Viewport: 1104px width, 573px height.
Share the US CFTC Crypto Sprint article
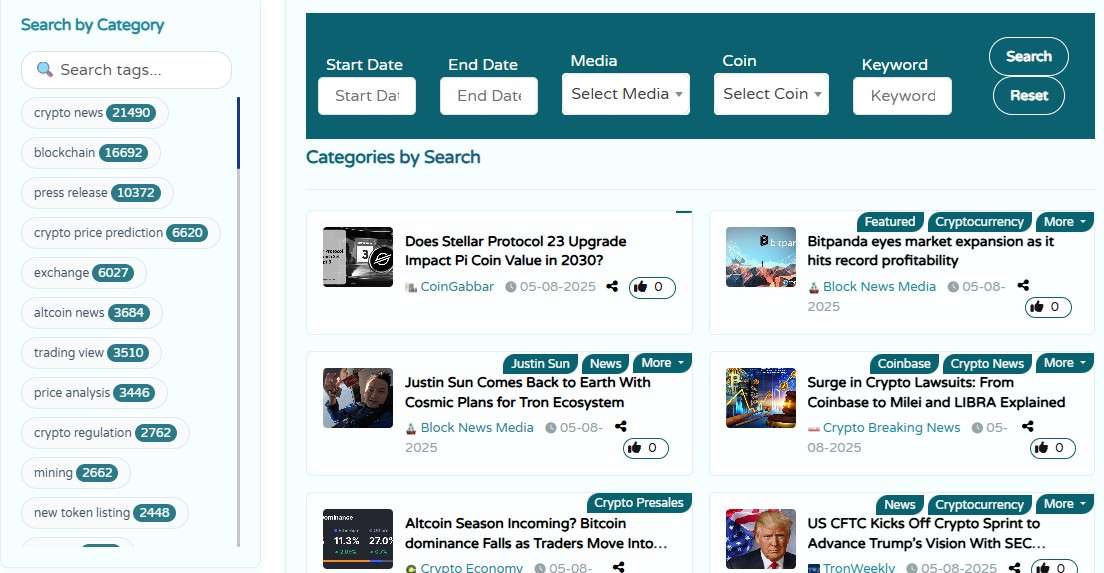1015,567
